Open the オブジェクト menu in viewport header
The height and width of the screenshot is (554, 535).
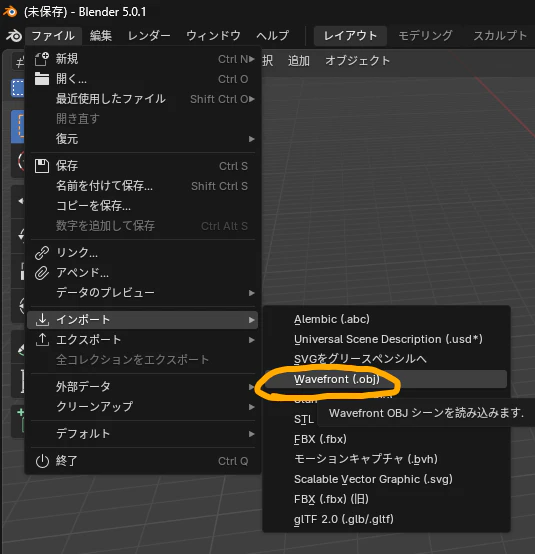pos(357,61)
